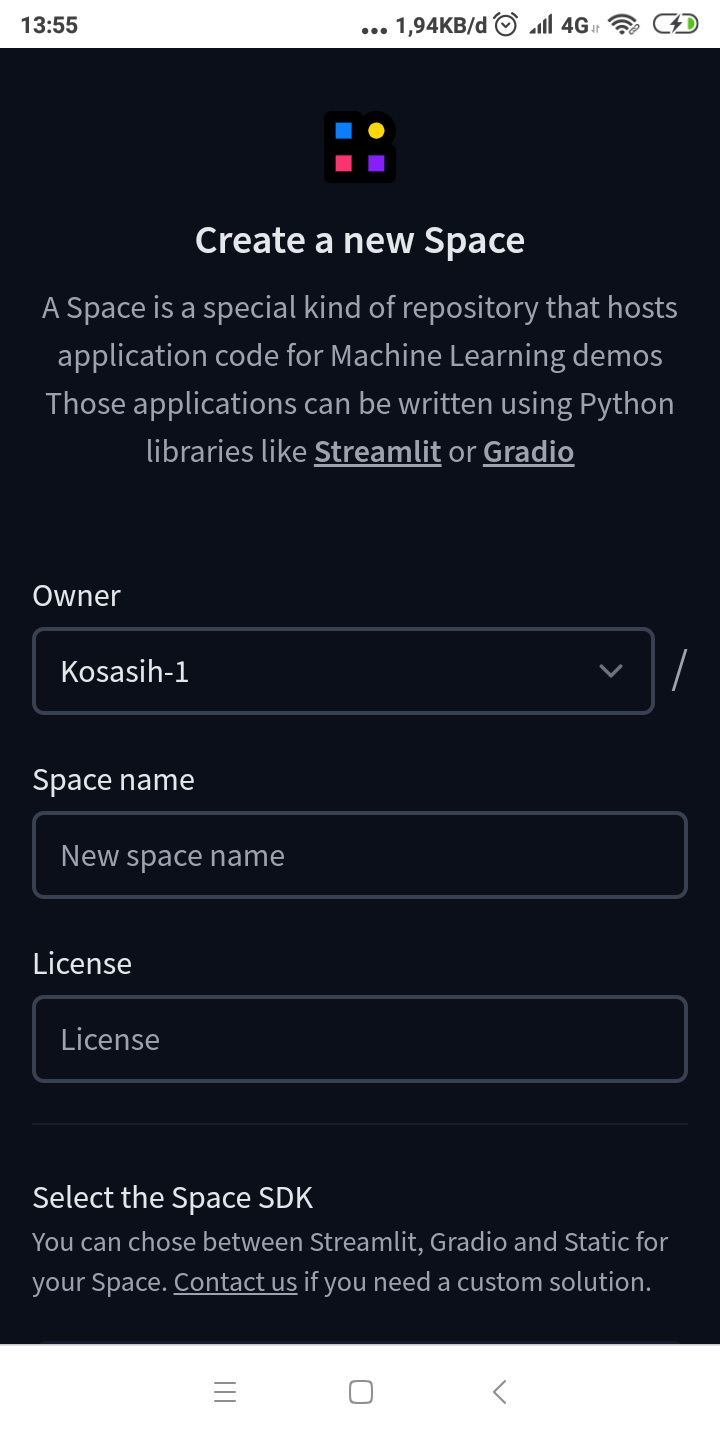The image size is (720, 1440).
Task: Follow the Gradio link
Action: 528,452
